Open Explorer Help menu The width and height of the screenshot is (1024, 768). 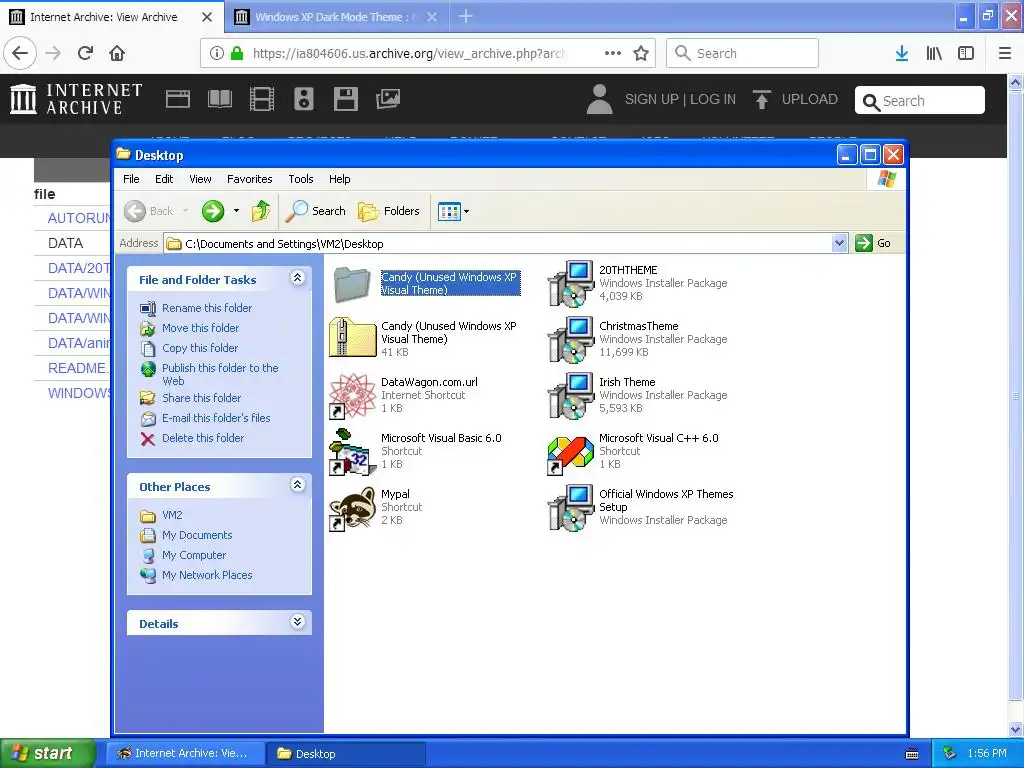[340, 179]
